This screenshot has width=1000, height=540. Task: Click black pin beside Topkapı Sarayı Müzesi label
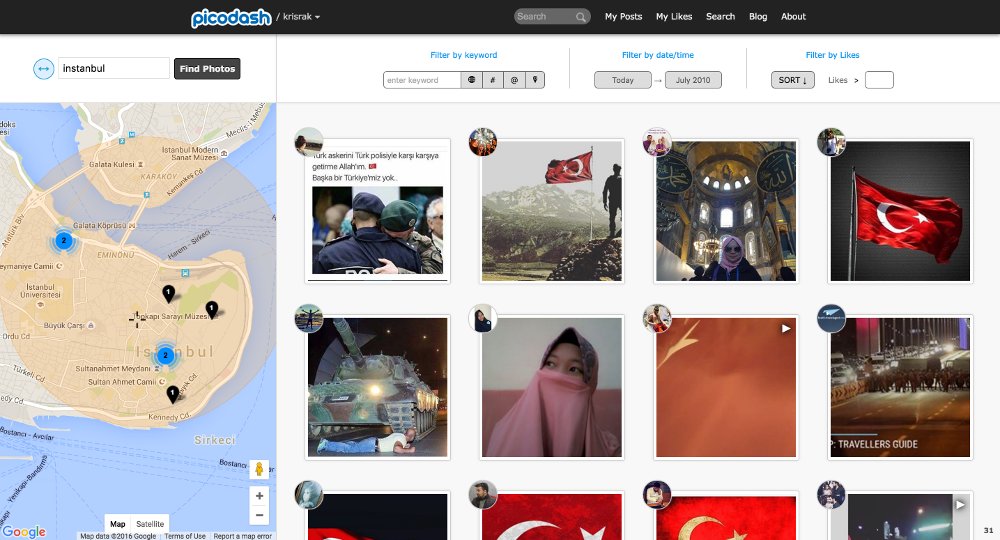tap(212, 309)
